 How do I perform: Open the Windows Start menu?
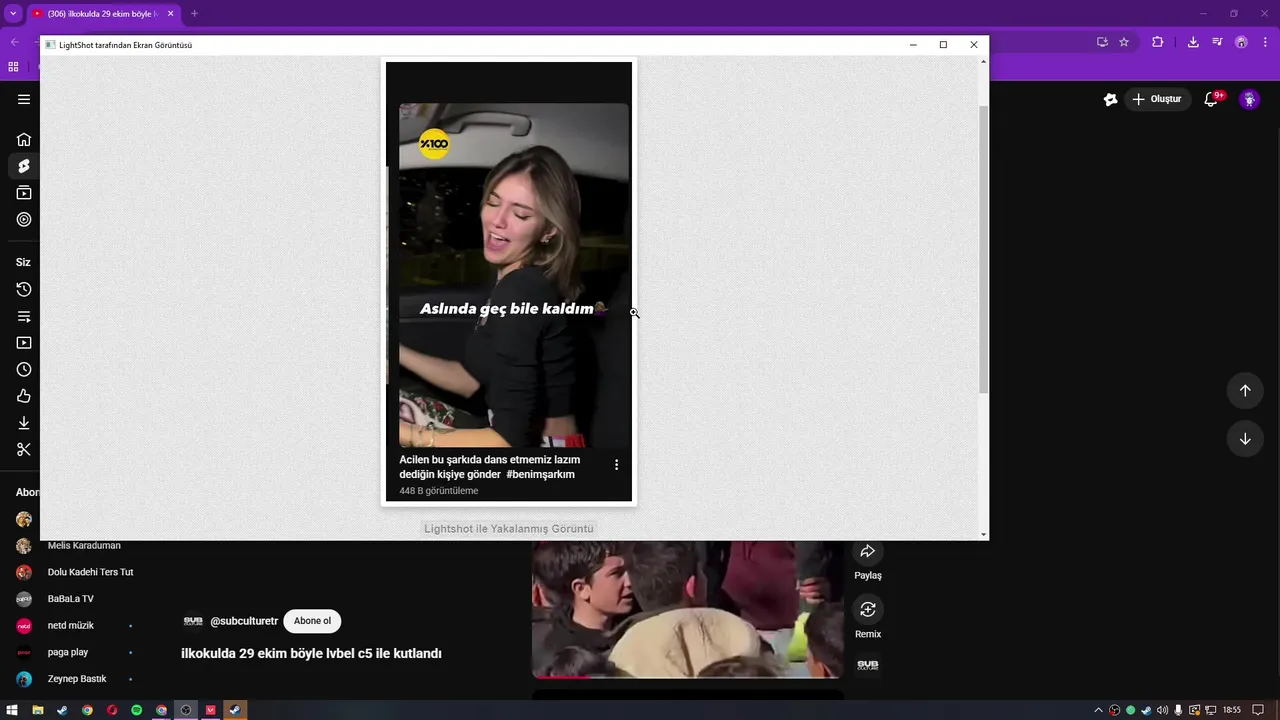tap(13, 710)
